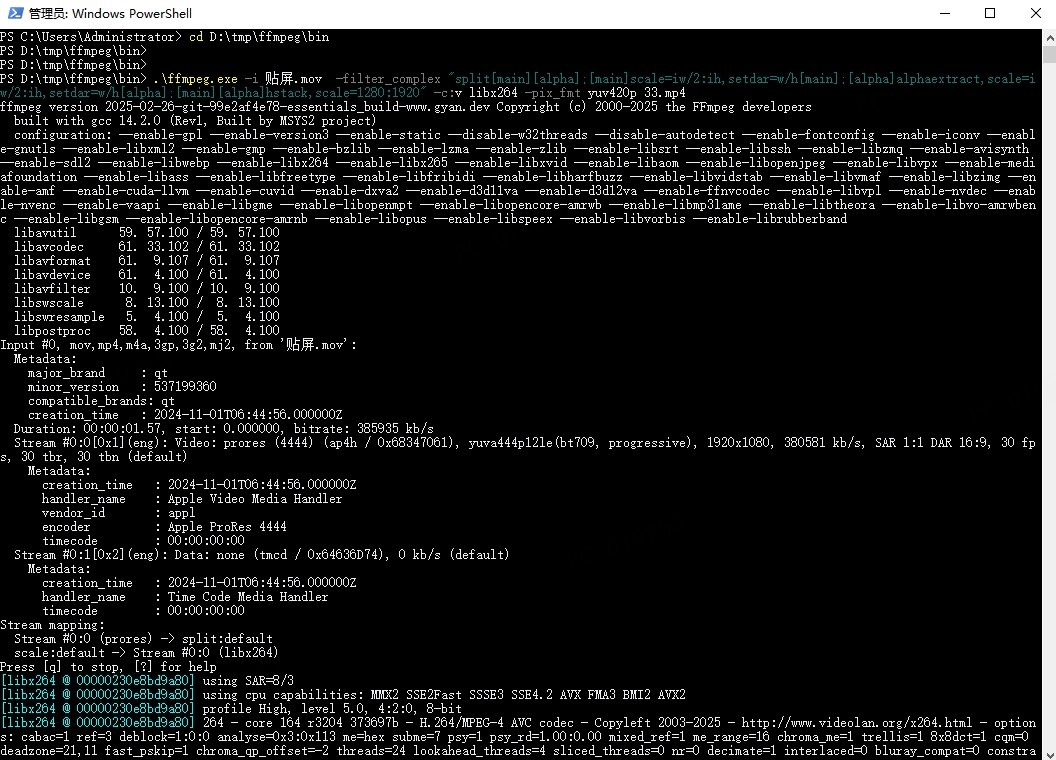
Task: Click the 'ffmpeg version 2025-02-26' line
Action: tap(405, 107)
